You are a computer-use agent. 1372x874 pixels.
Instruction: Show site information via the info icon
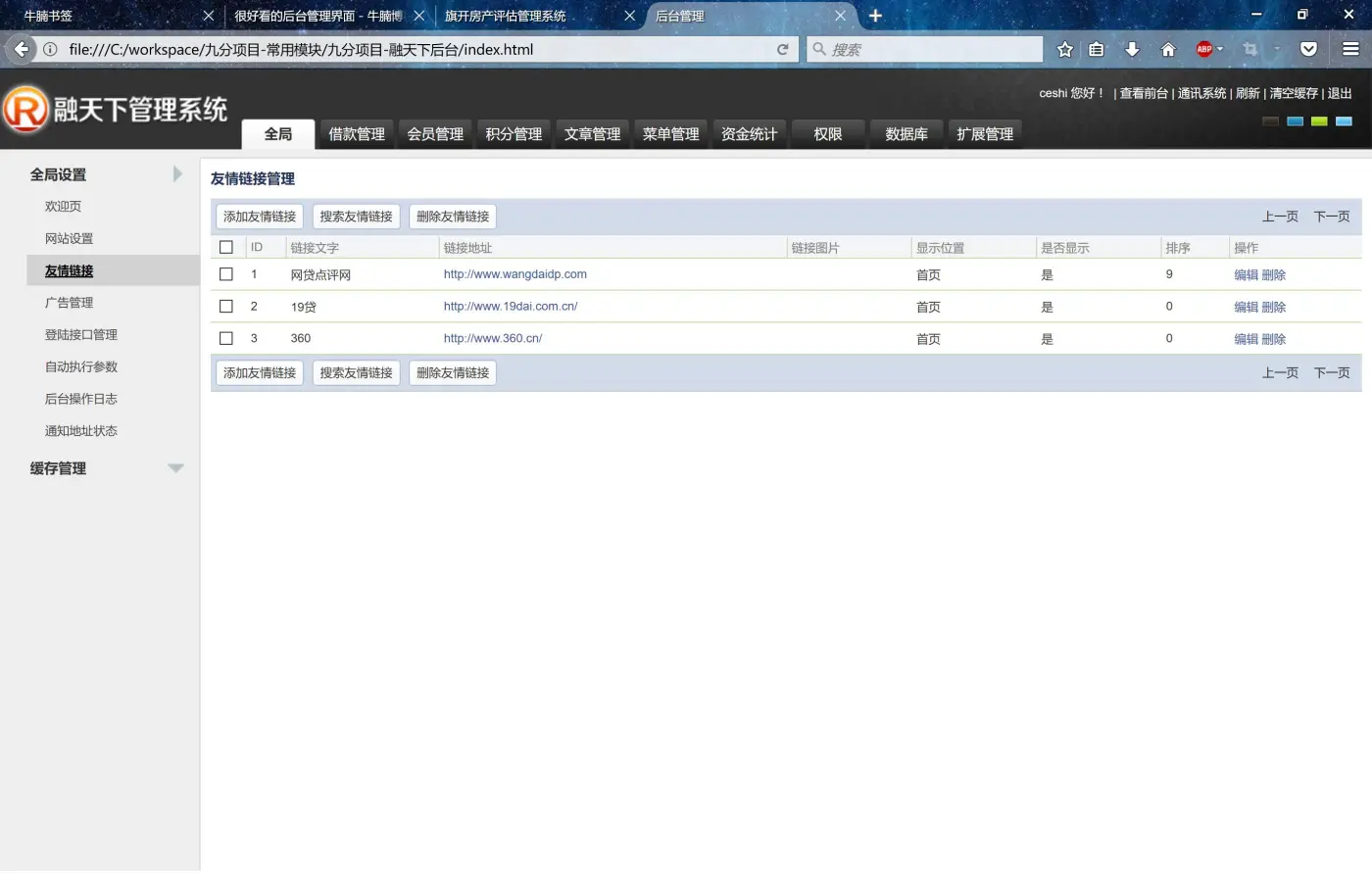[x=50, y=49]
